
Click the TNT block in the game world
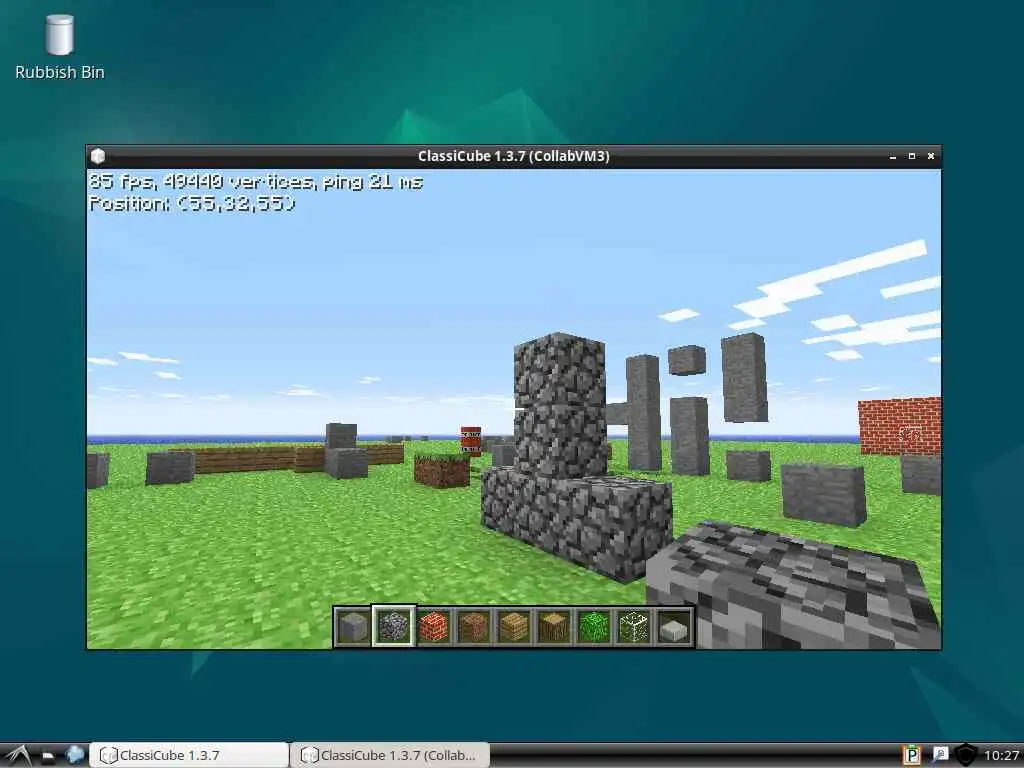[x=471, y=440]
